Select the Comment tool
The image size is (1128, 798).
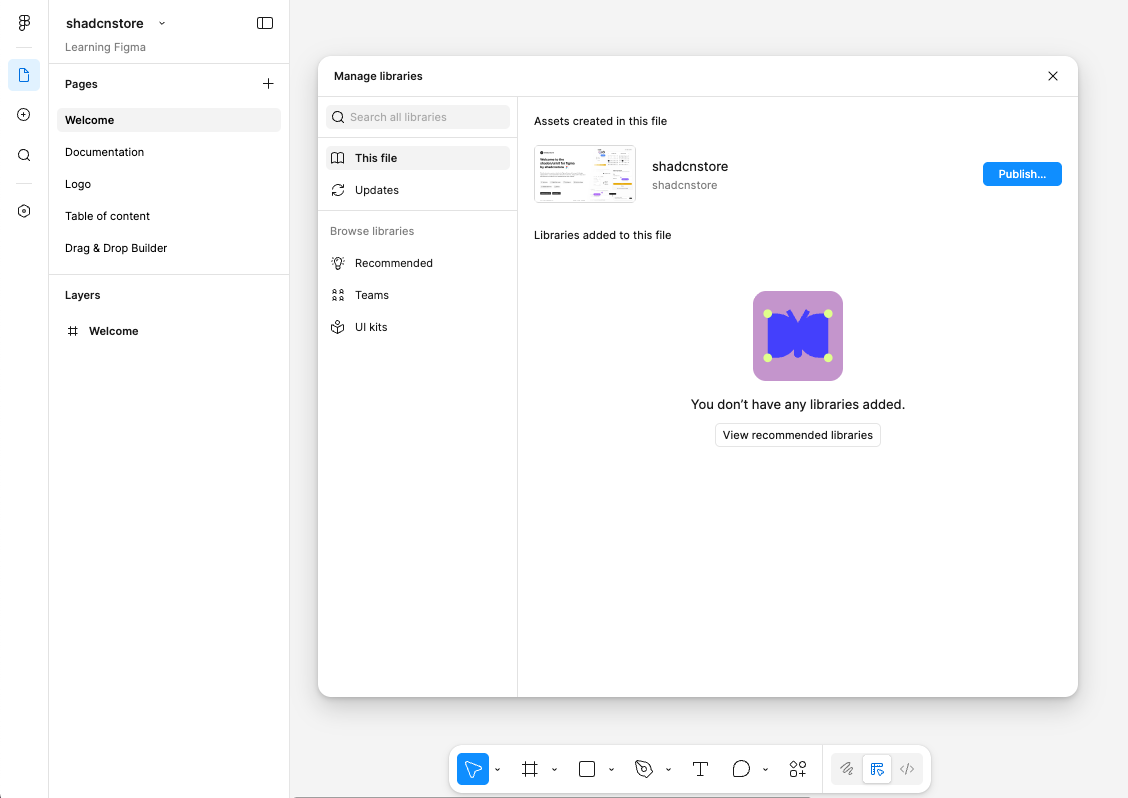(x=741, y=769)
